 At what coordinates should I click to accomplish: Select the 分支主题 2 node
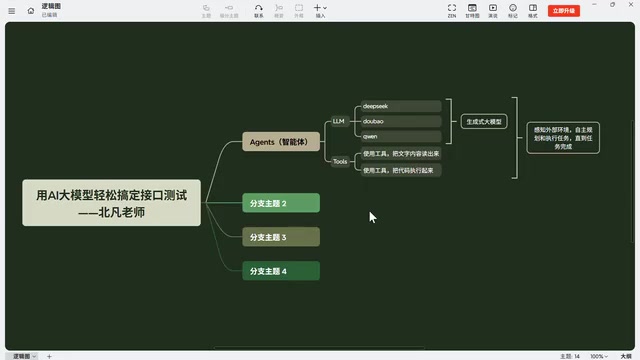281,203
